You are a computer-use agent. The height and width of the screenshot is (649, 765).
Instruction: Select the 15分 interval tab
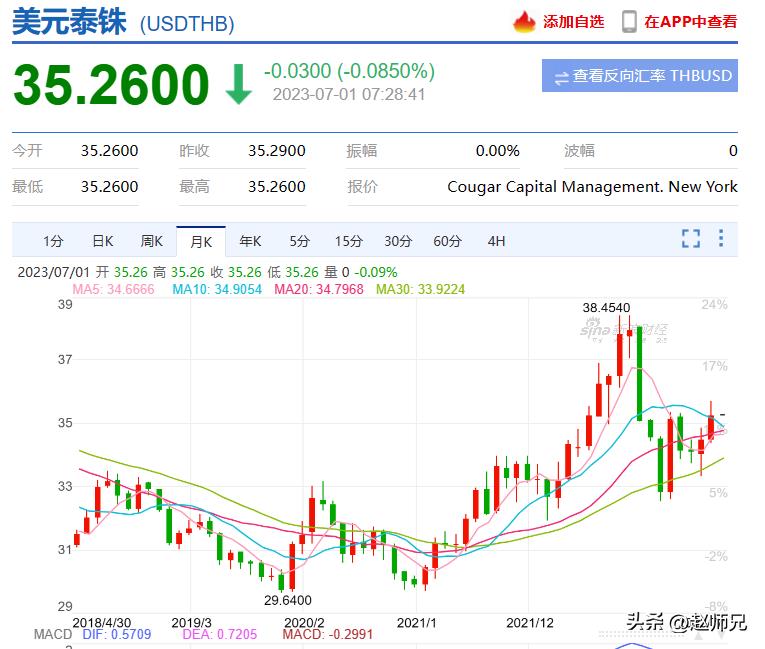(x=349, y=241)
